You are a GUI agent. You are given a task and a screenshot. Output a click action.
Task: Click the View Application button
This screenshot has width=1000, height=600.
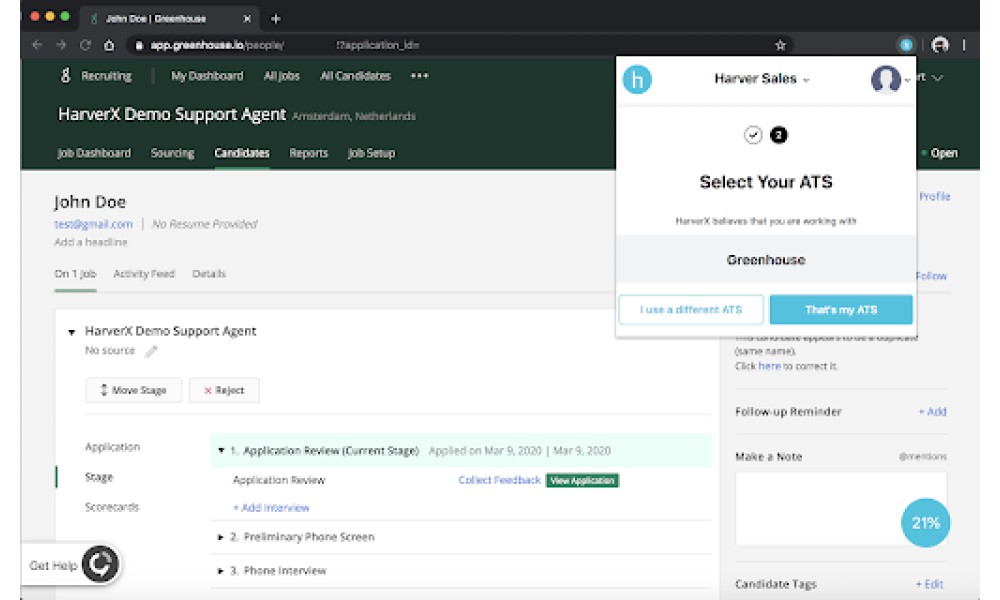(x=582, y=481)
